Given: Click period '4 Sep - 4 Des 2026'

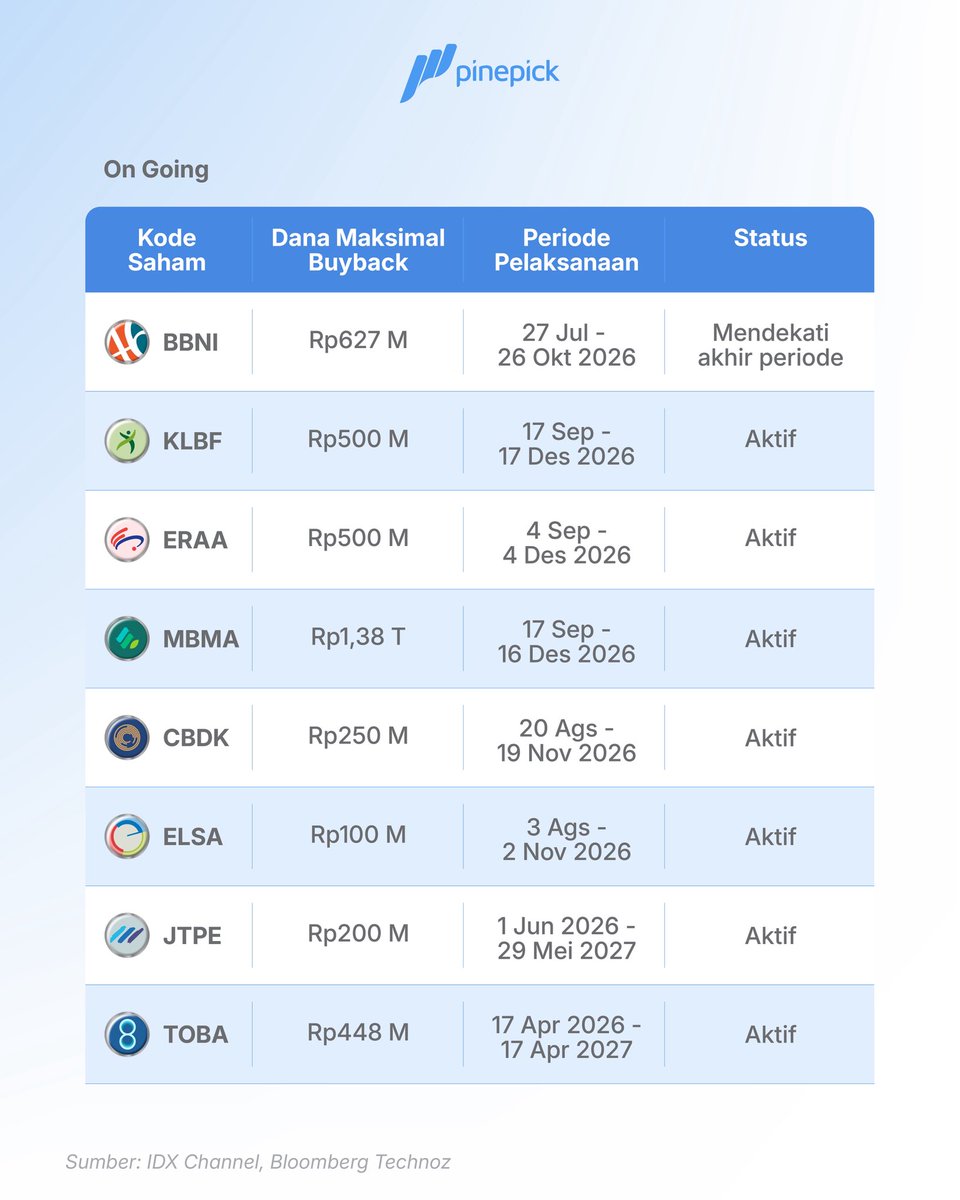Looking at the screenshot, I should click(x=567, y=543).
